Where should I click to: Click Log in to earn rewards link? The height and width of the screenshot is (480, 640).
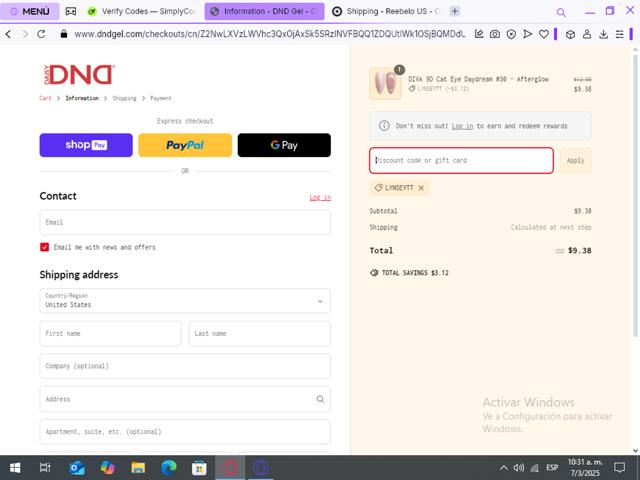pos(462,126)
